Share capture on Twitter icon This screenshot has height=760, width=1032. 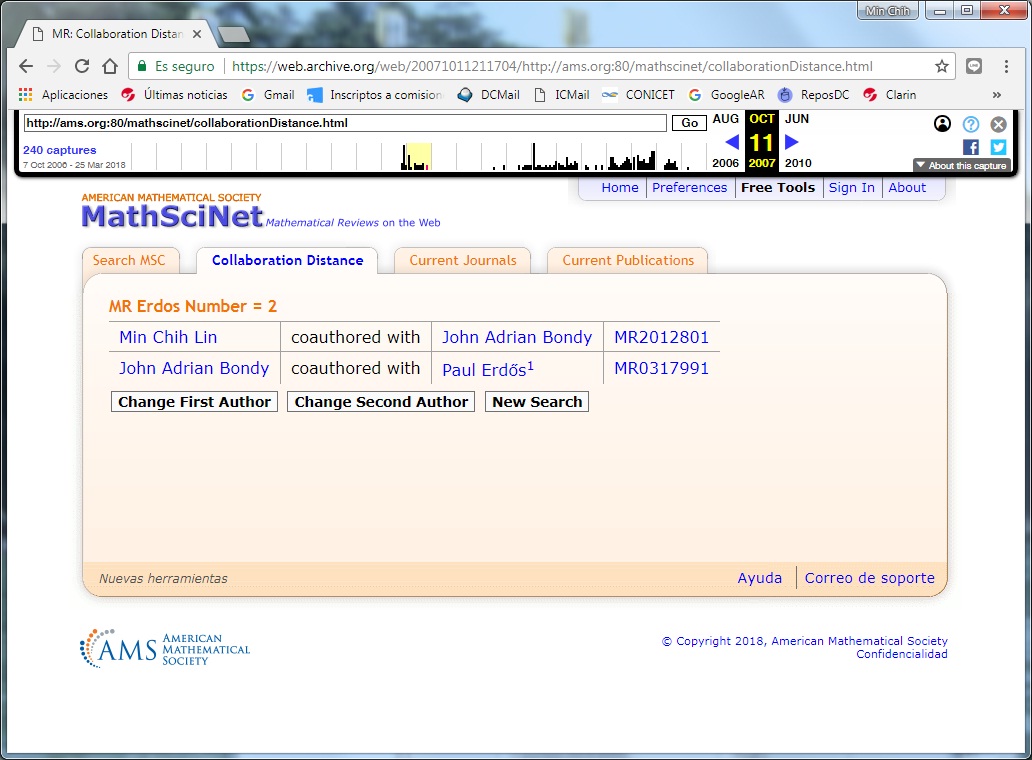(998, 147)
